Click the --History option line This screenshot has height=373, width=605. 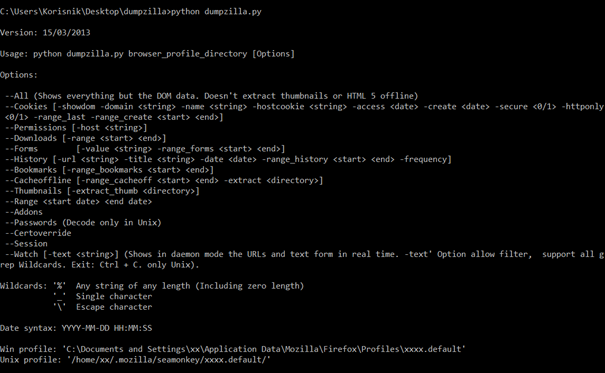click(228, 159)
